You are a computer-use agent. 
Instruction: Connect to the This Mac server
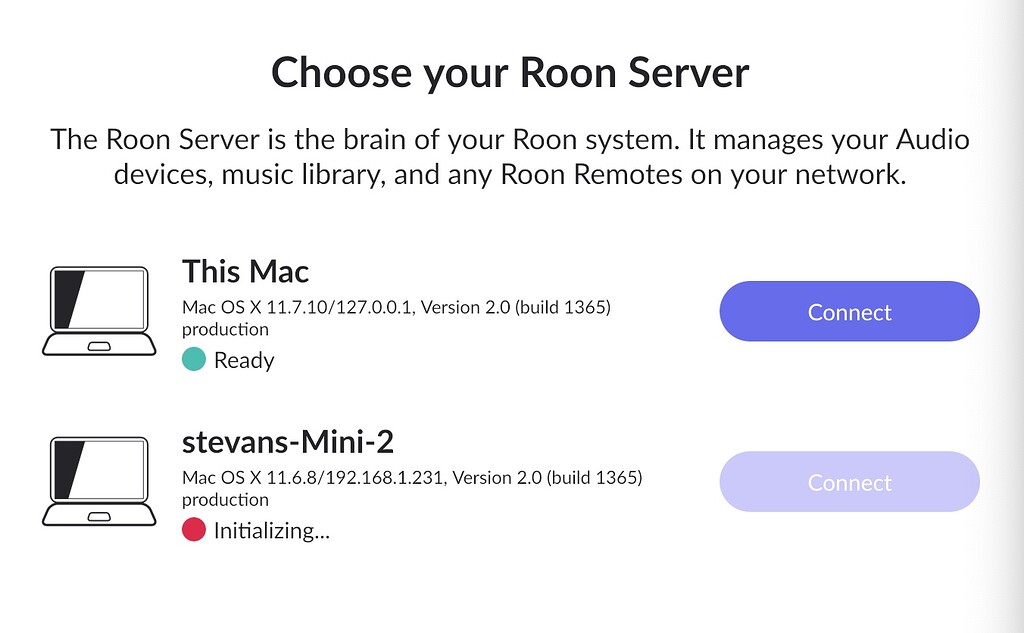pos(849,311)
